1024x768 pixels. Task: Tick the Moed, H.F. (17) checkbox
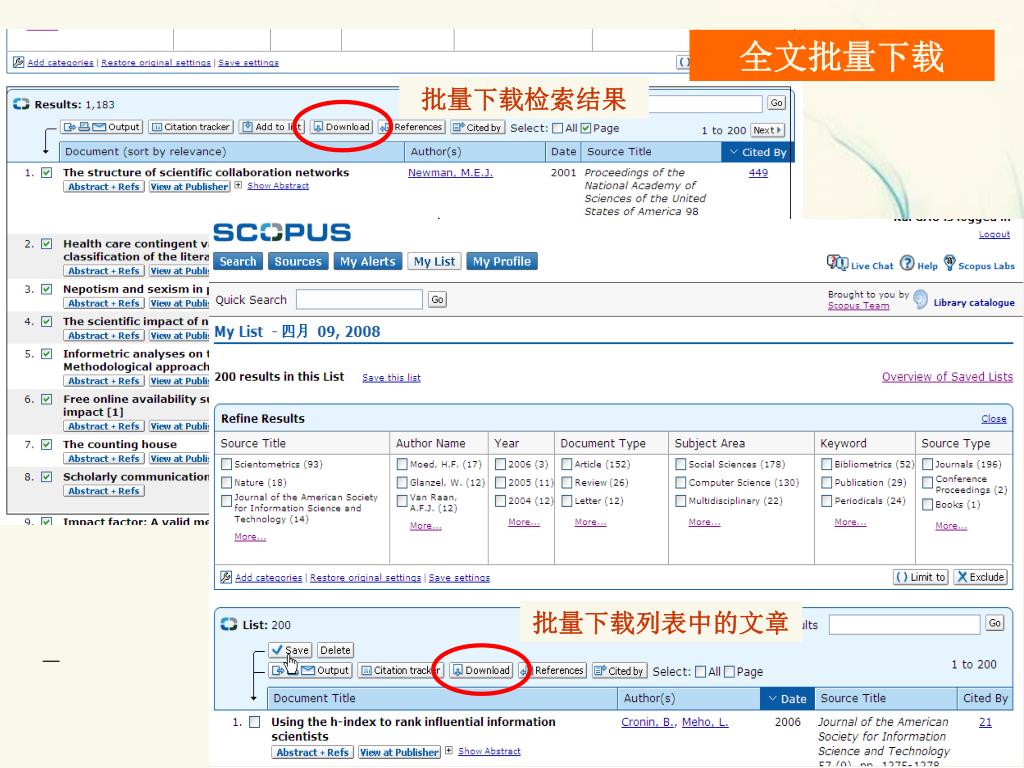(402, 464)
